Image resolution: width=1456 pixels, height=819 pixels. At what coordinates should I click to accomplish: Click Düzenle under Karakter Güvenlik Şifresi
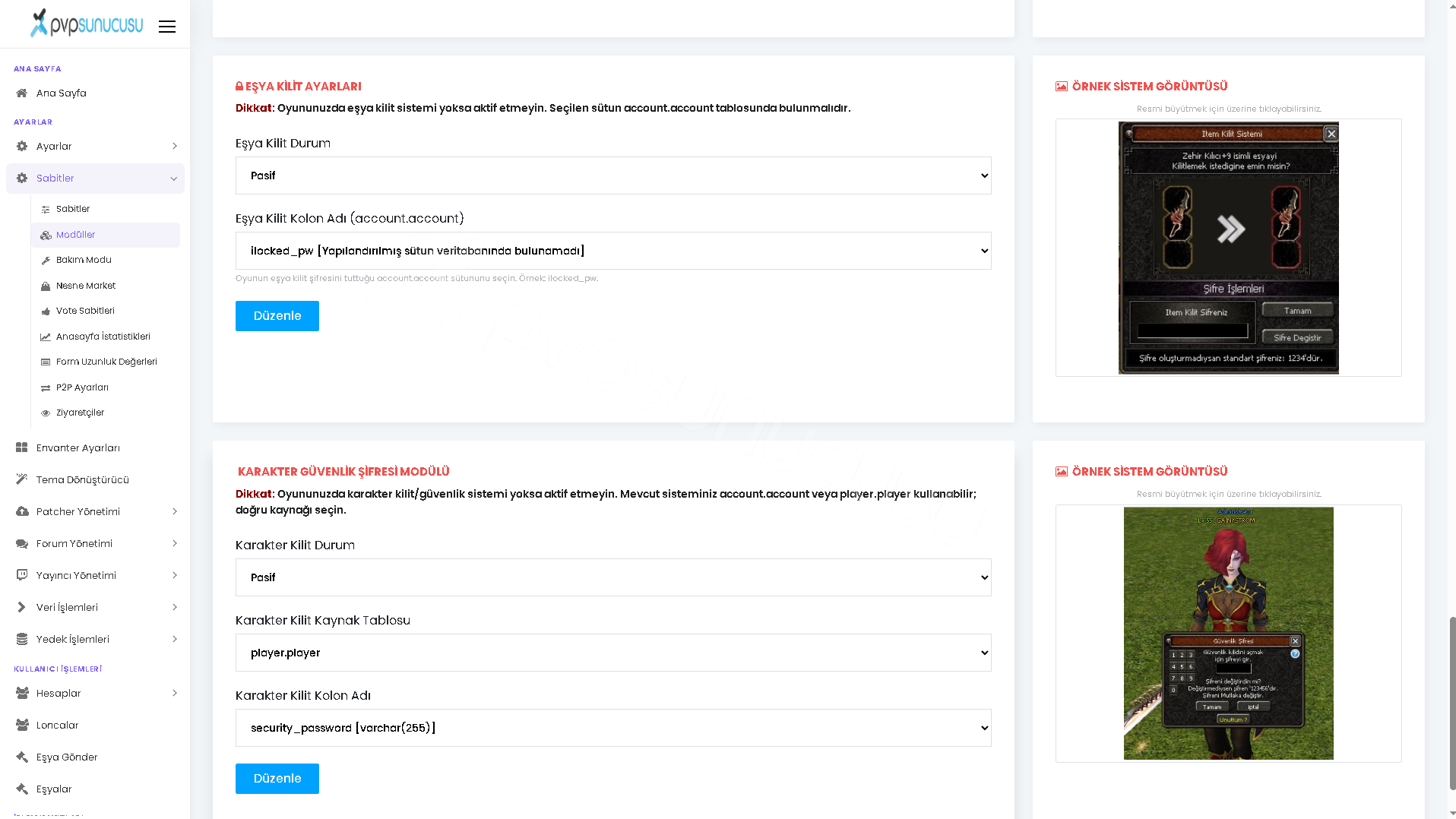pyautogui.click(x=277, y=779)
